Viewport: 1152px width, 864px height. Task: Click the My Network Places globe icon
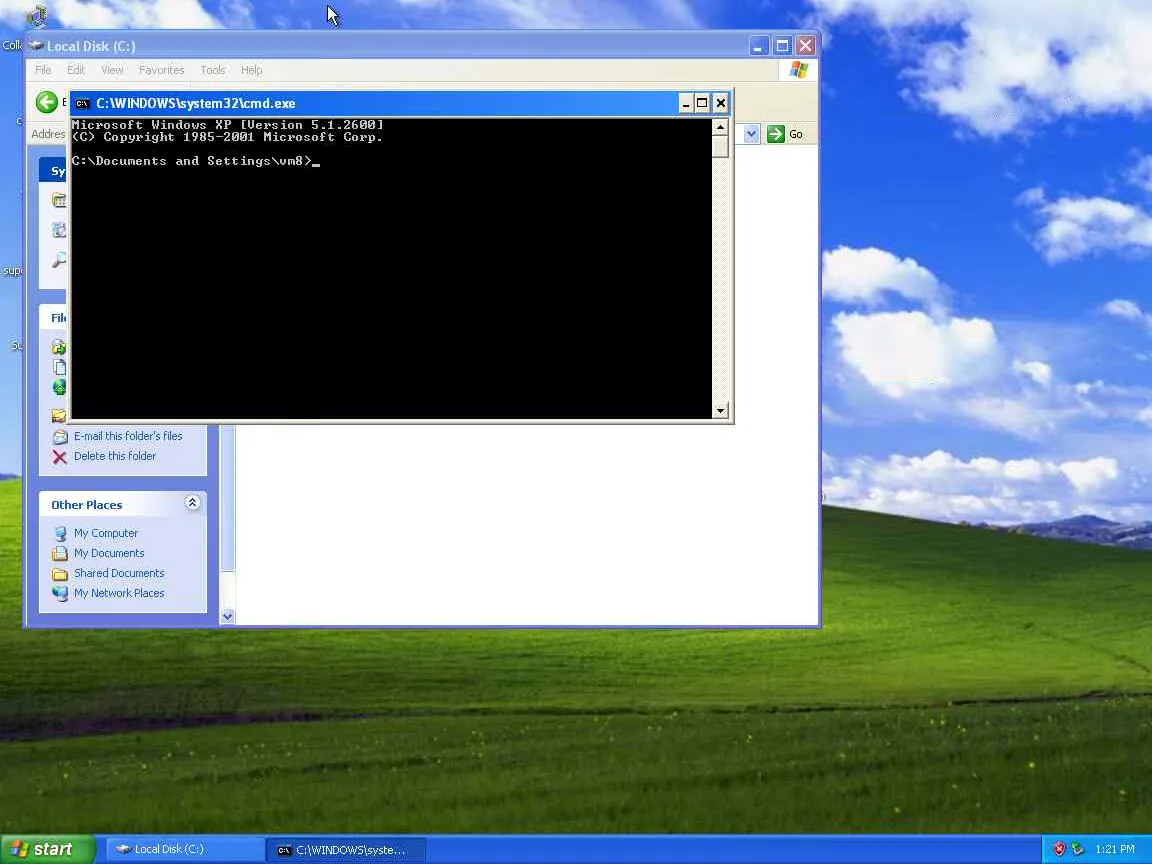click(60, 593)
